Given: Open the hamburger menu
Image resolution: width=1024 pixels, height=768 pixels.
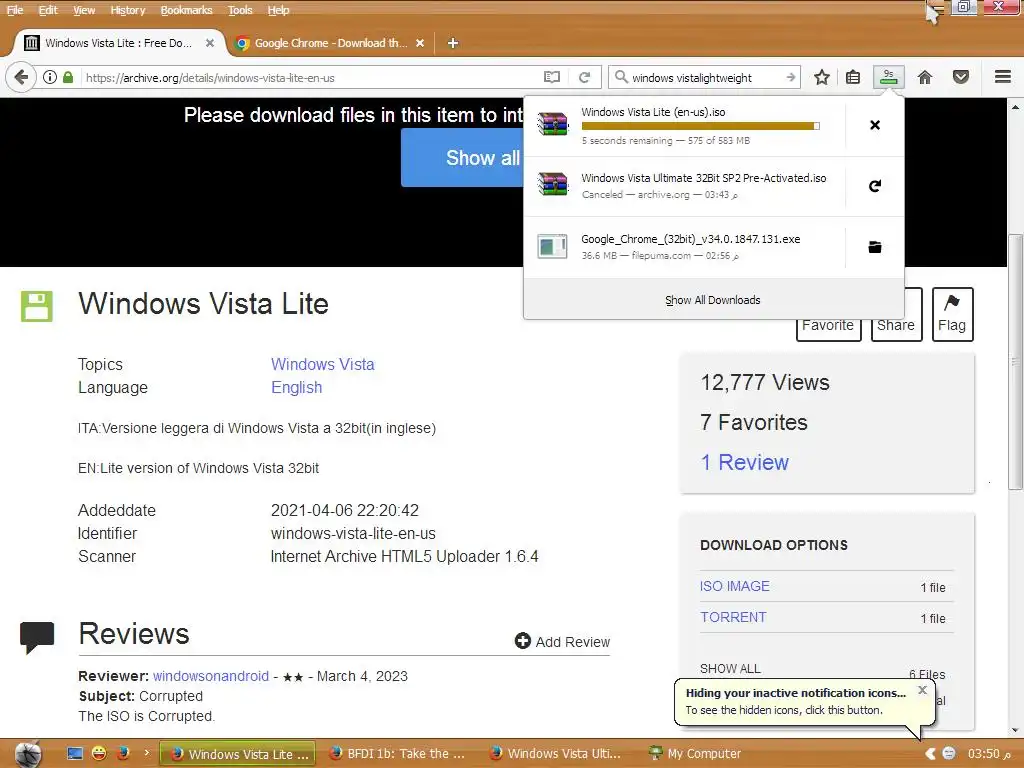Looking at the screenshot, I should [x=1003, y=77].
